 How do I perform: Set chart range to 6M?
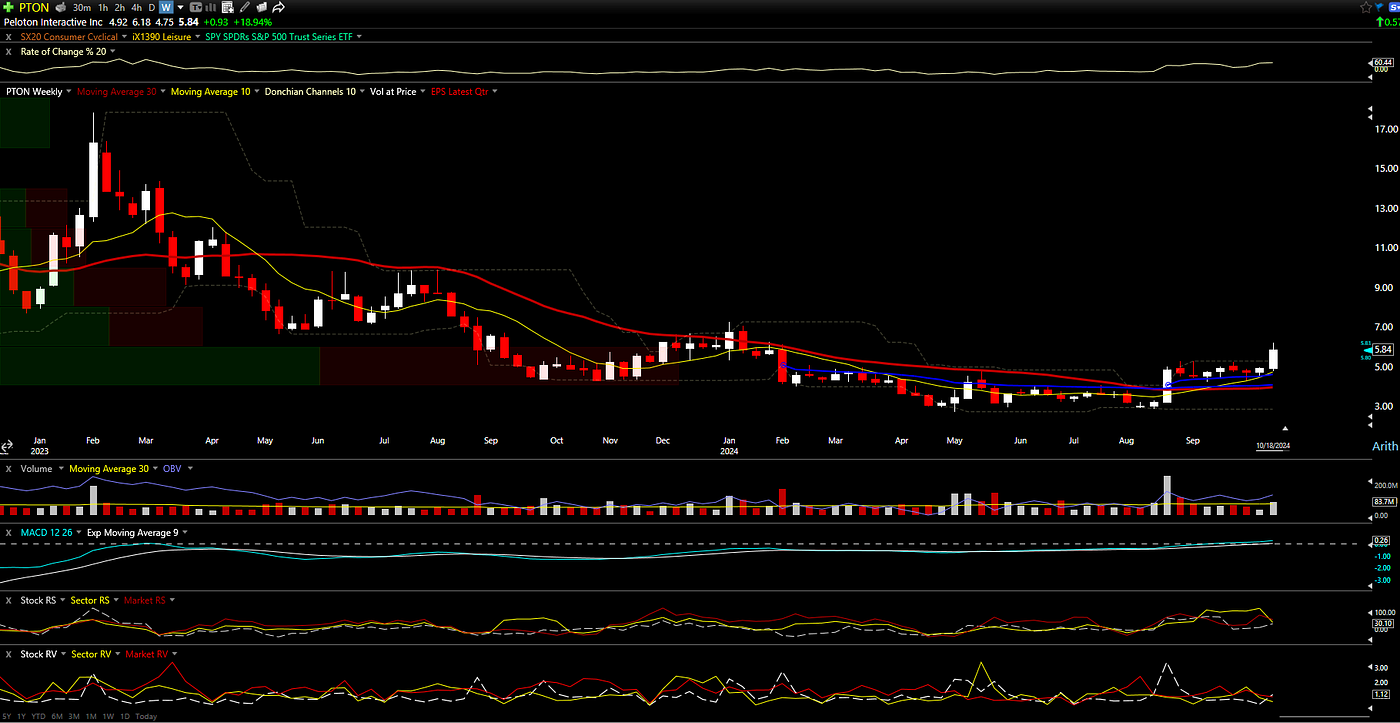click(x=57, y=716)
